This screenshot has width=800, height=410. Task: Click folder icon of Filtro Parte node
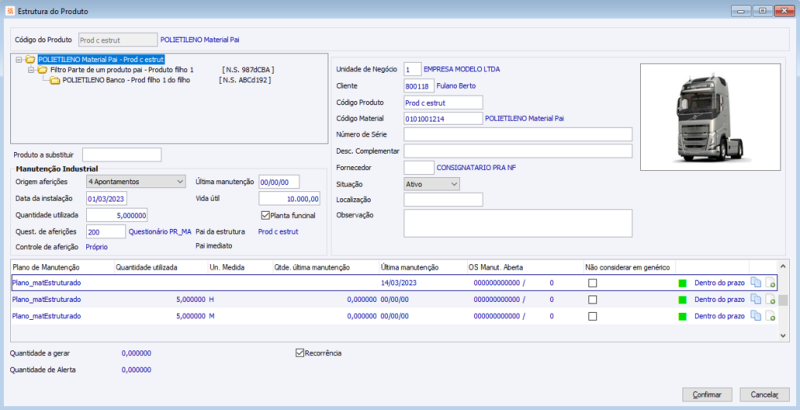click(x=43, y=70)
